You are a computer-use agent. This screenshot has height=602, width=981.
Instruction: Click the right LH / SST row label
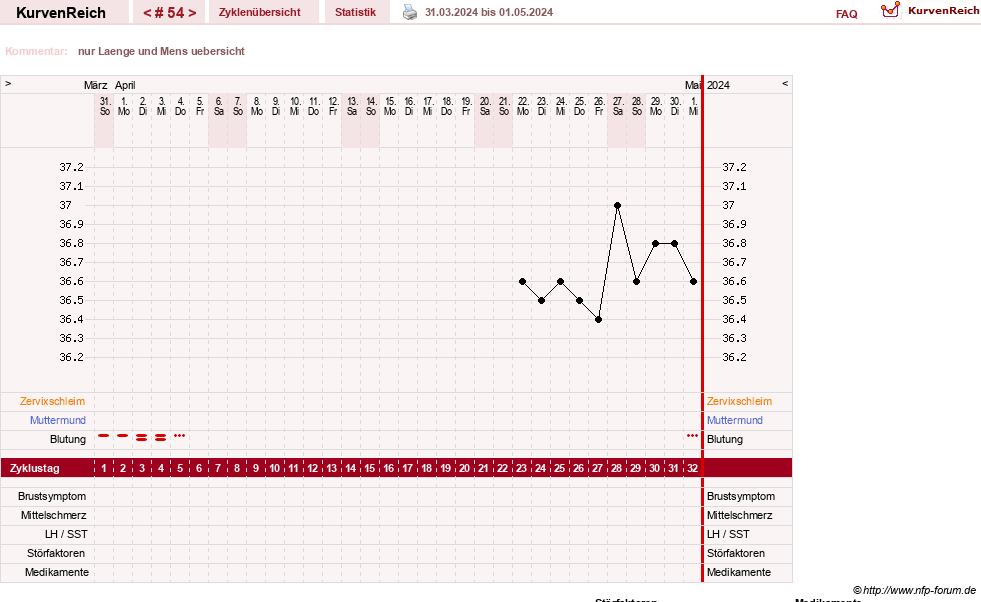click(x=728, y=534)
